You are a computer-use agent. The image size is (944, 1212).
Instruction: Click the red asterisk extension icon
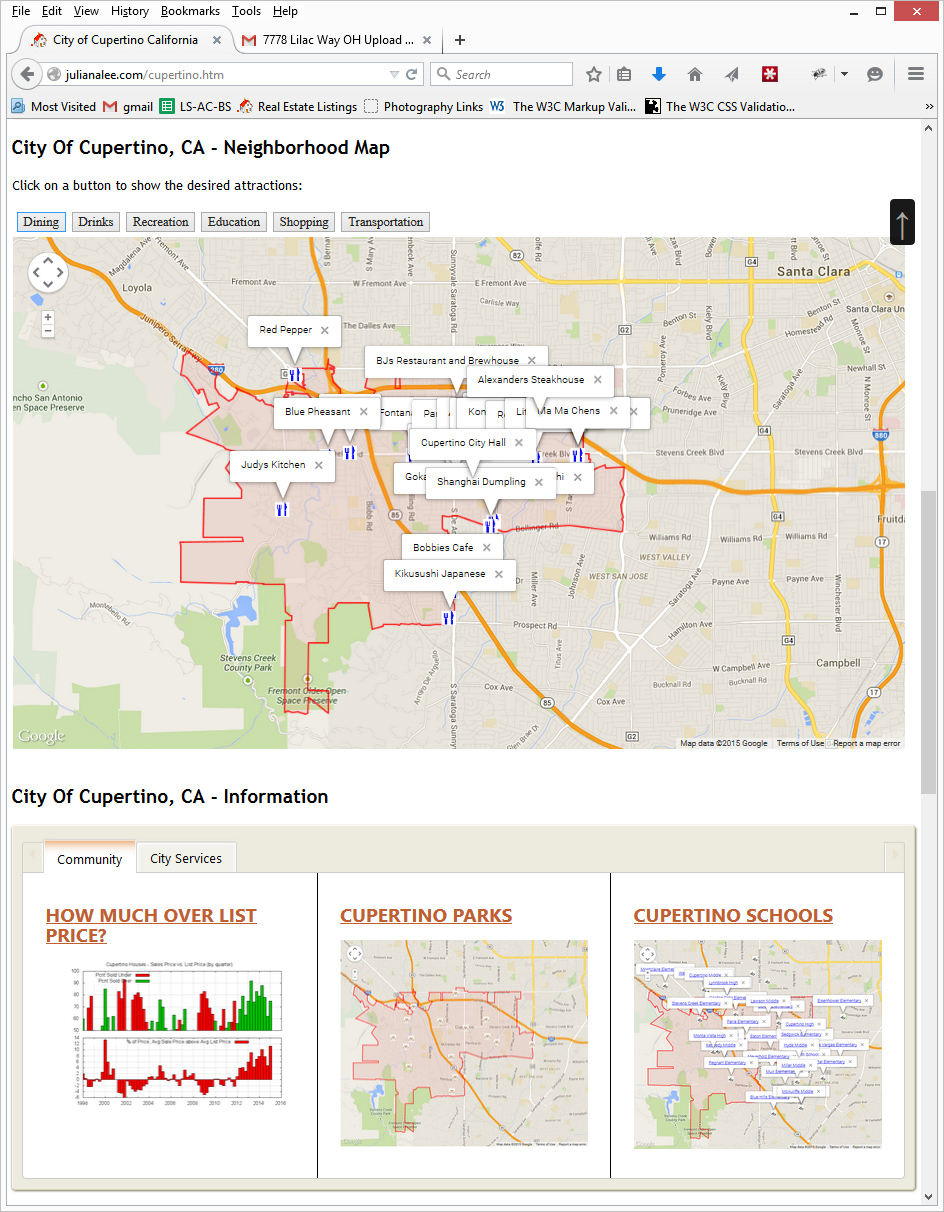769,74
